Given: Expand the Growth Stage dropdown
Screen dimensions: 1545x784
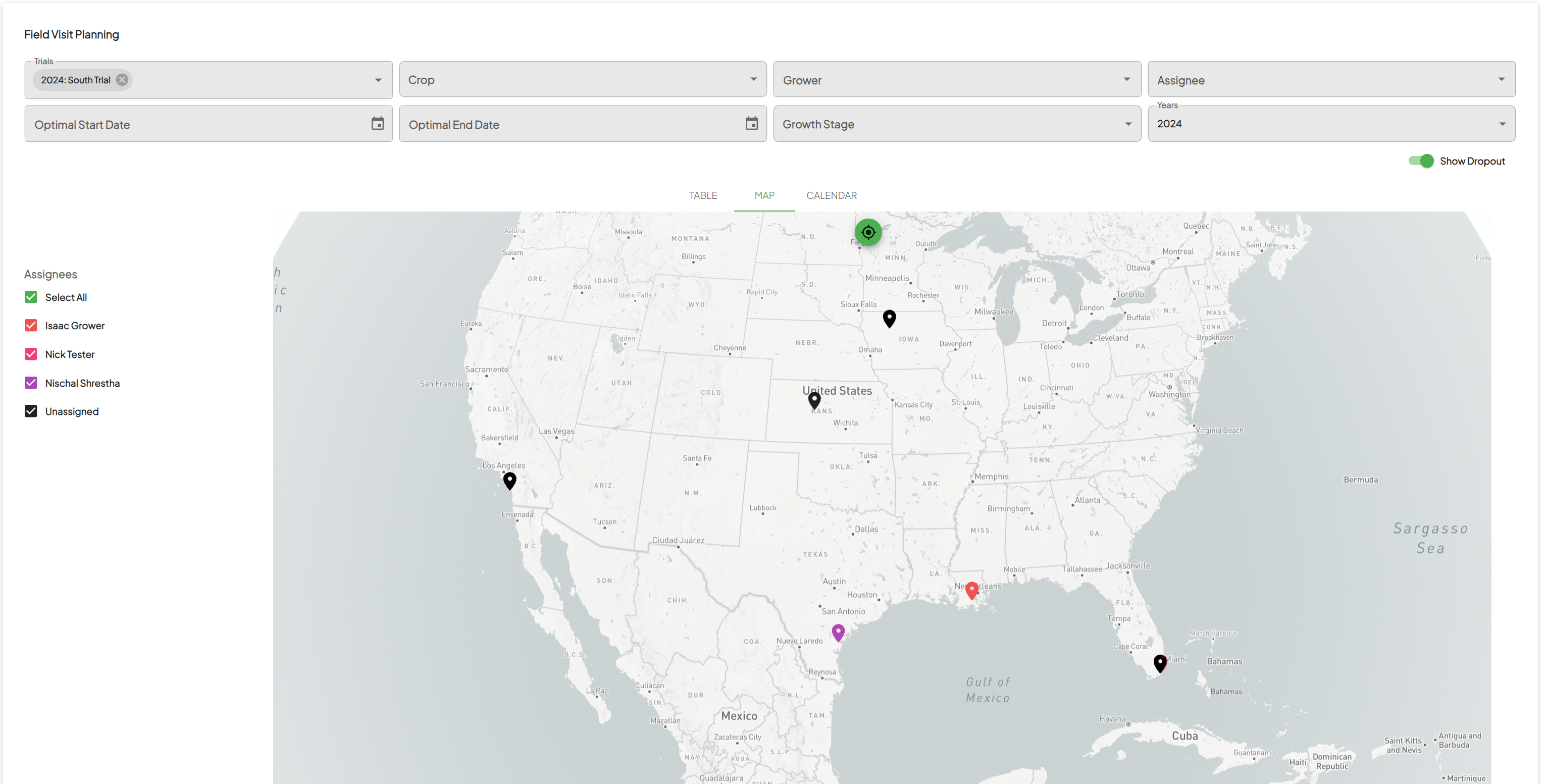Looking at the screenshot, I should [x=957, y=124].
